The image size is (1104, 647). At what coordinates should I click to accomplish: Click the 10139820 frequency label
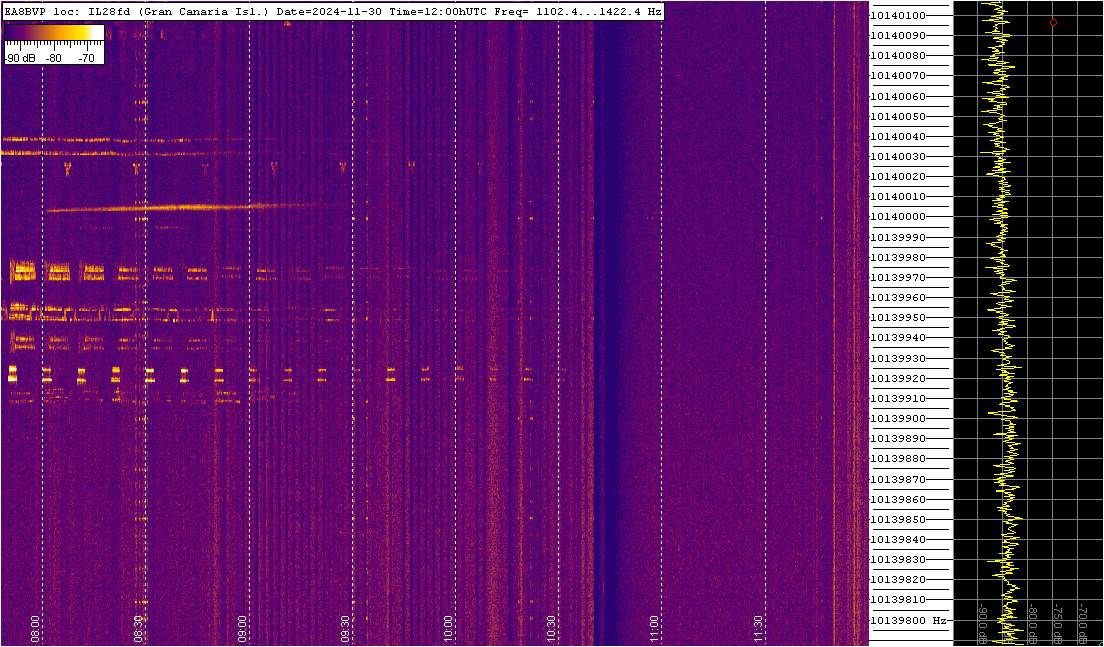tap(898, 580)
